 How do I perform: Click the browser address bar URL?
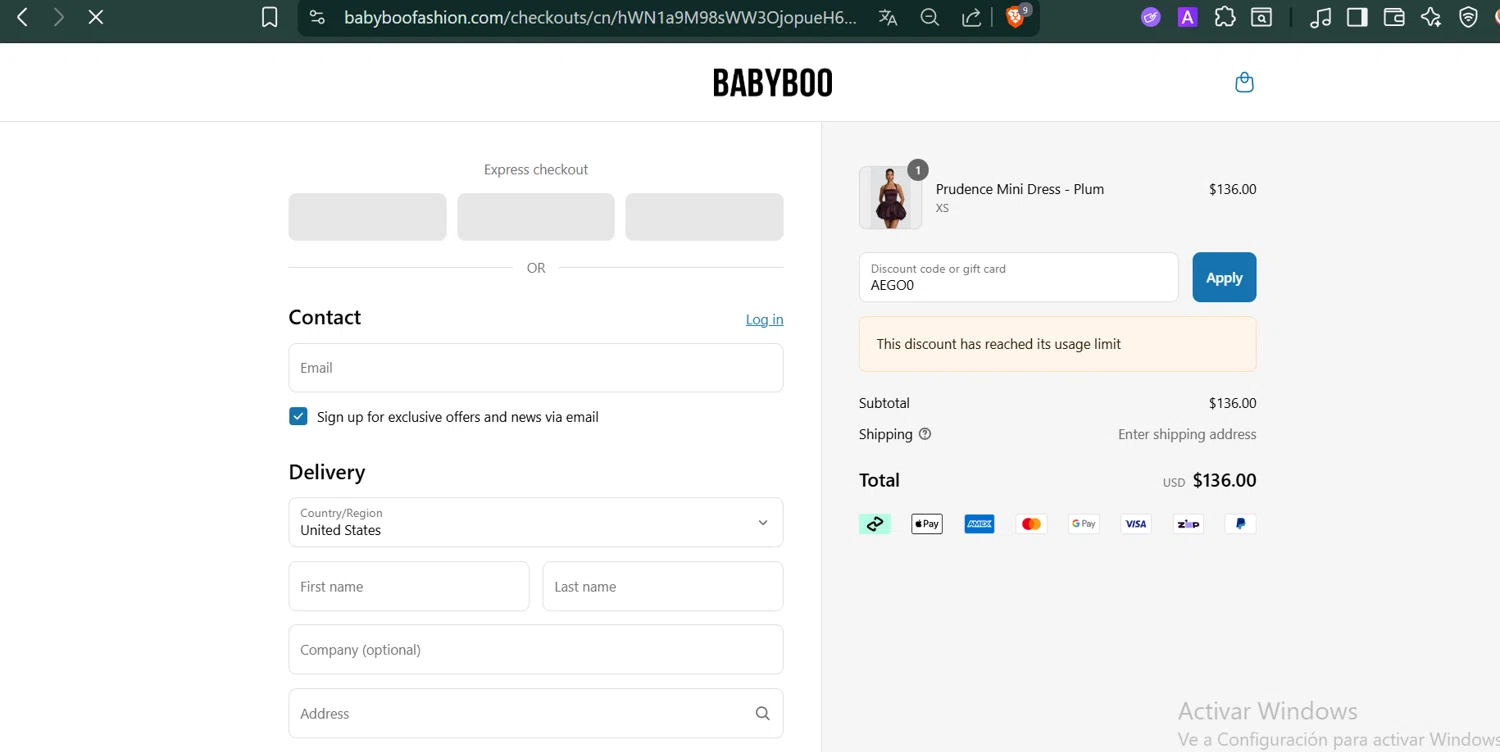600,17
